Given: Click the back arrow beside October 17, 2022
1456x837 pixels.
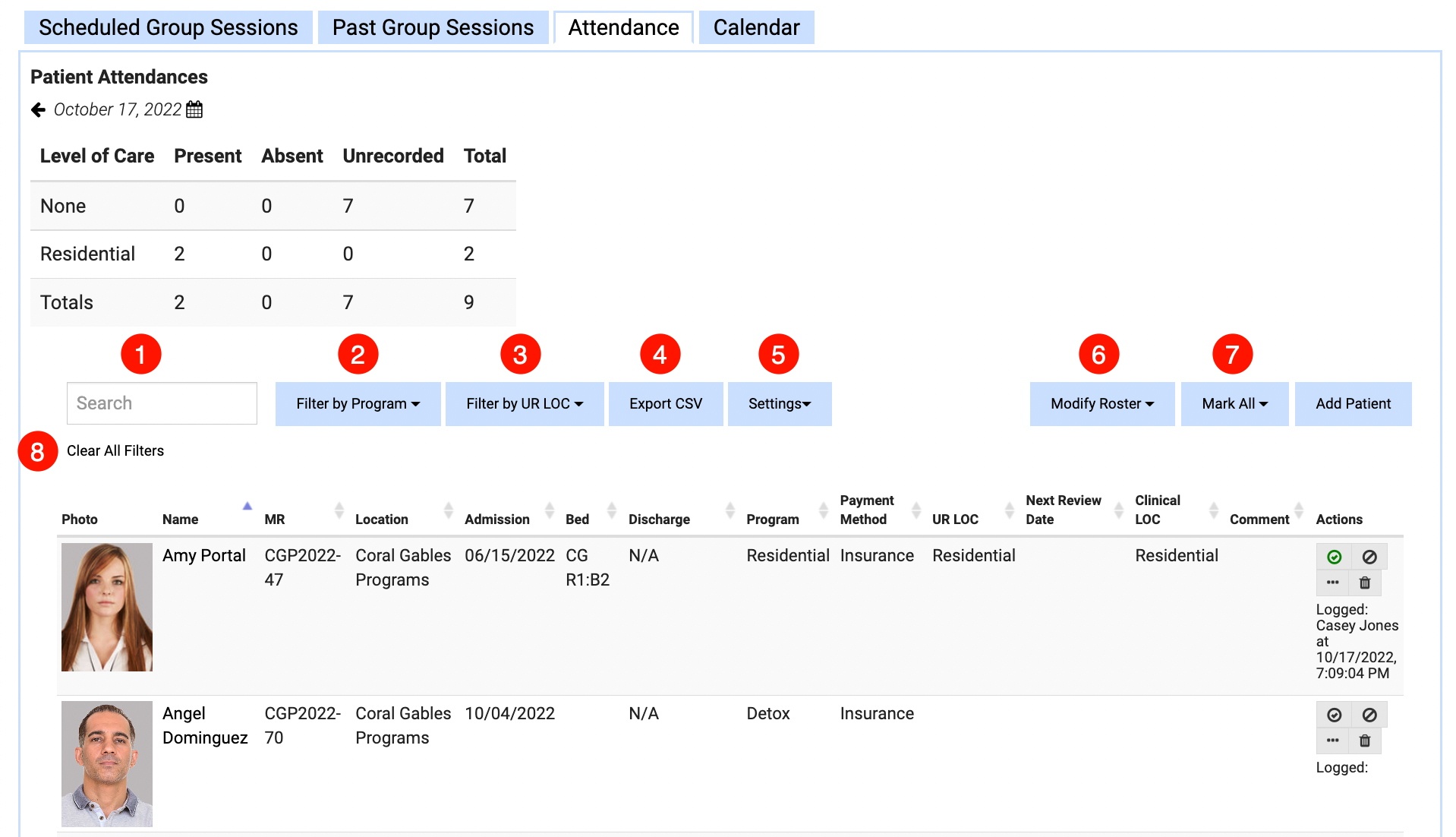Looking at the screenshot, I should [x=38, y=110].
